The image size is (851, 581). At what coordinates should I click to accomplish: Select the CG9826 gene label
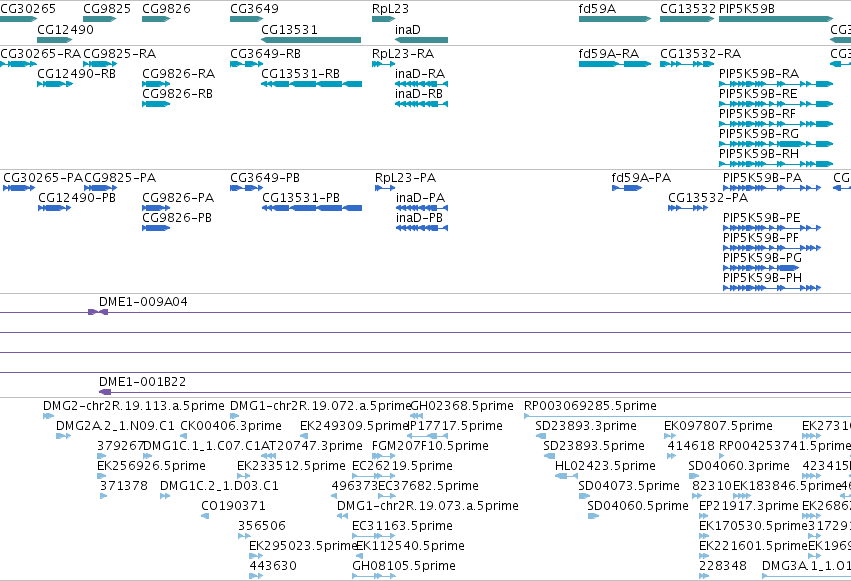tap(166, 9)
